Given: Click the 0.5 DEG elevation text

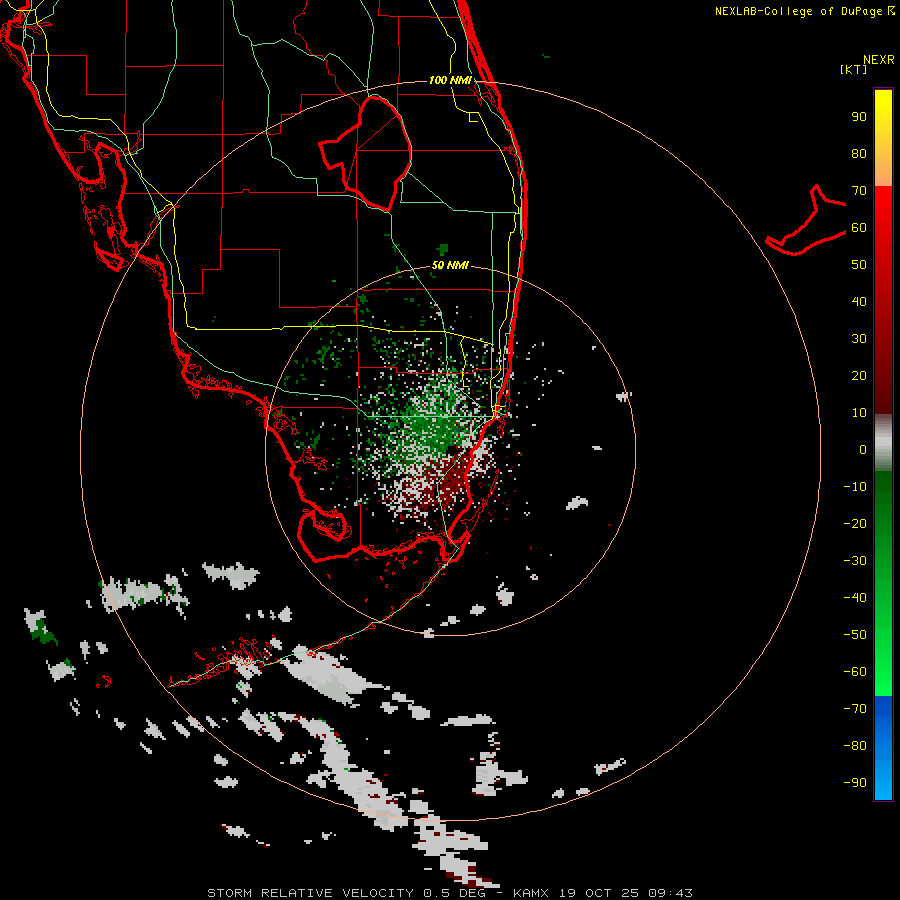Looking at the screenshot, I should [455, 893].
